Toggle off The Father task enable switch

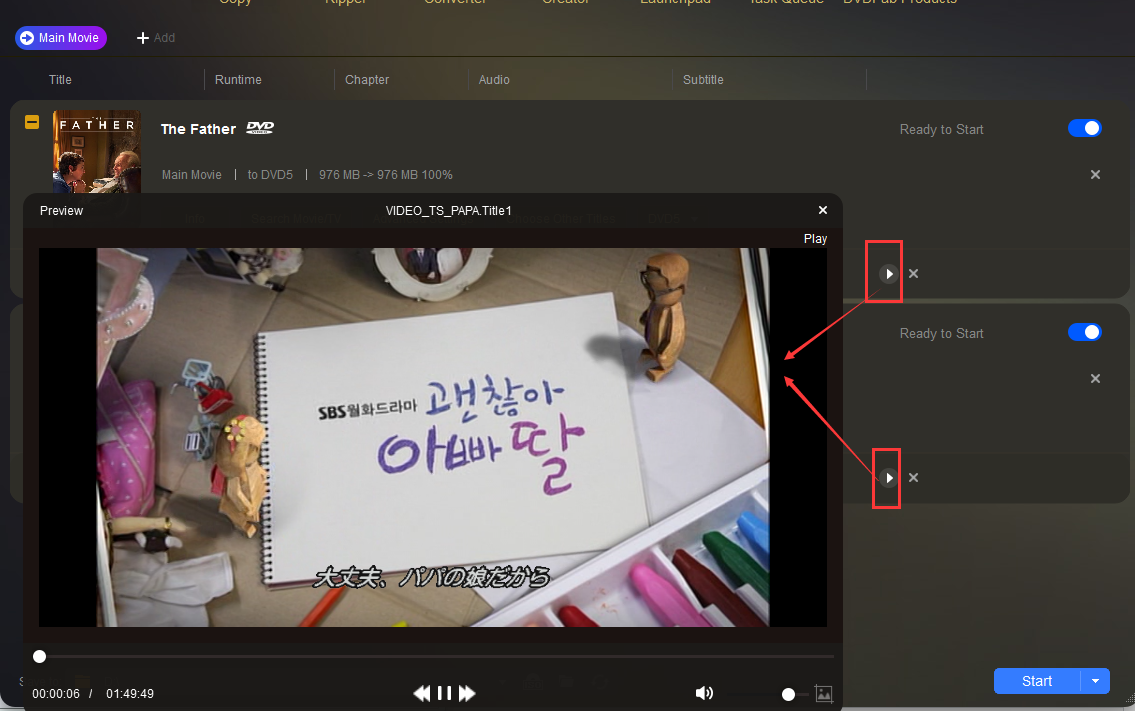pyautogui.click(x=1084, y=128)
